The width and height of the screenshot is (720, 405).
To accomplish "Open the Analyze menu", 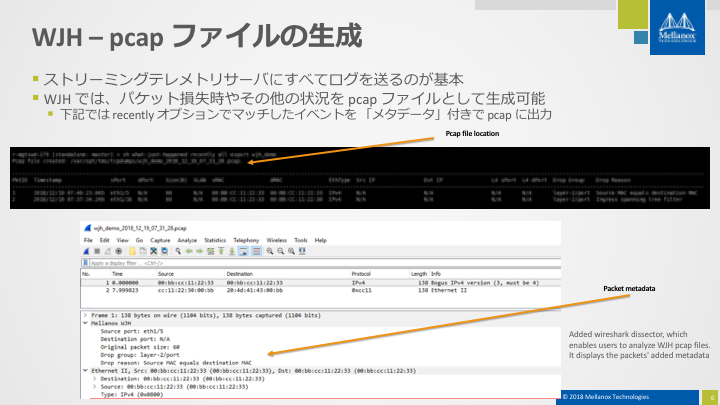I will [x=187, y=240].
